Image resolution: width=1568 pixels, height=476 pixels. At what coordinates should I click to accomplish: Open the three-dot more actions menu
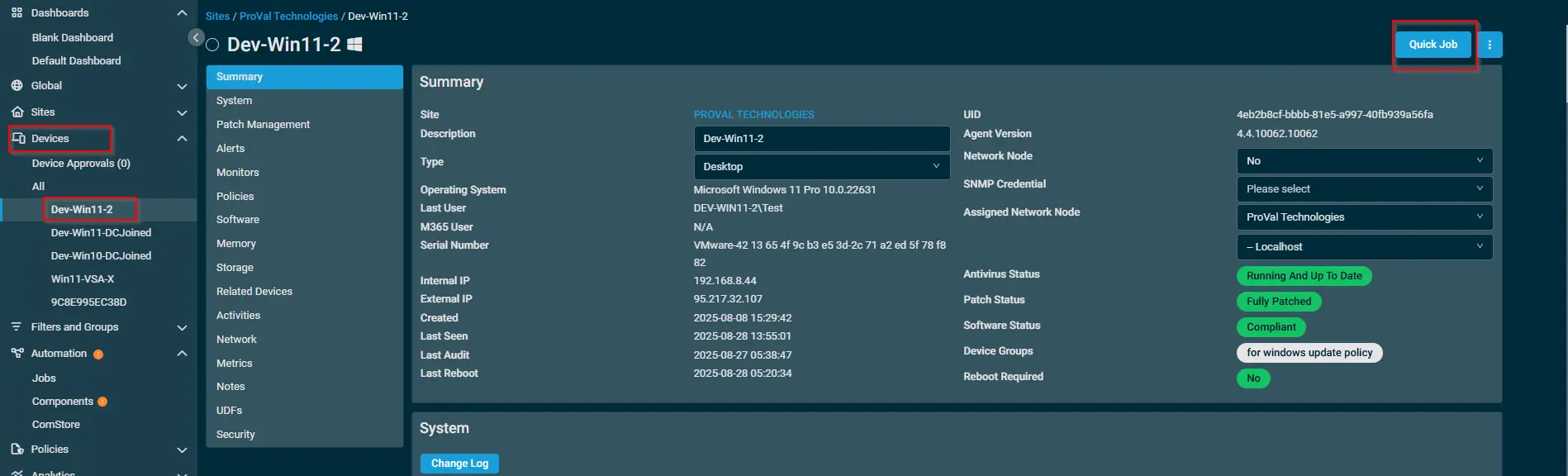point(1490,45)
